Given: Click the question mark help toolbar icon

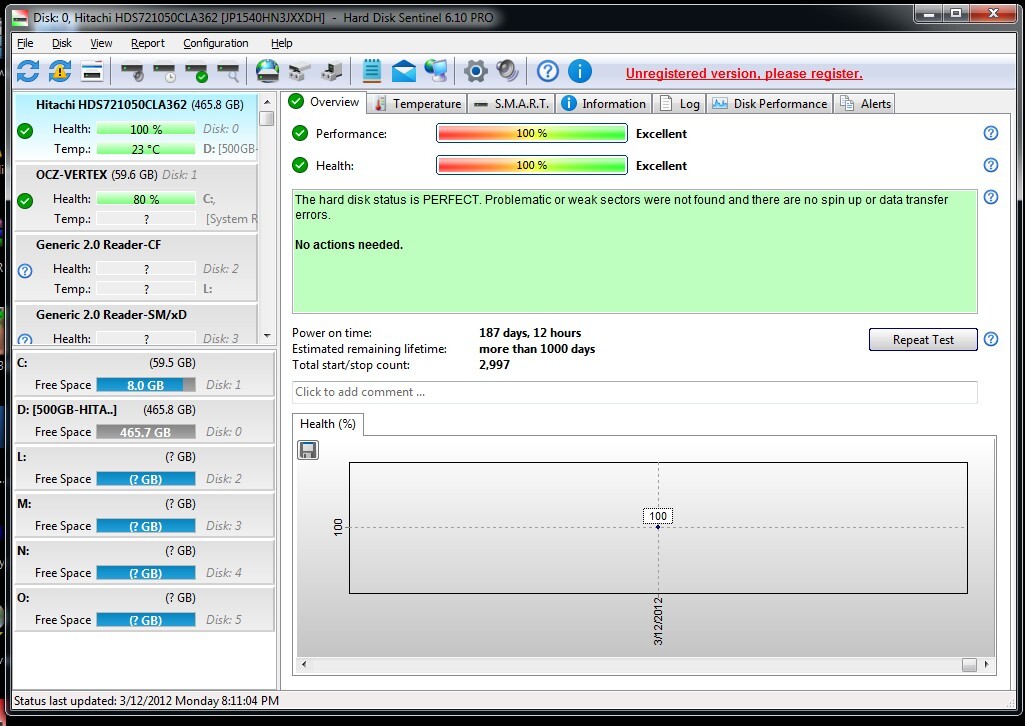Looking at the screenshot, I should click(548, 71).
